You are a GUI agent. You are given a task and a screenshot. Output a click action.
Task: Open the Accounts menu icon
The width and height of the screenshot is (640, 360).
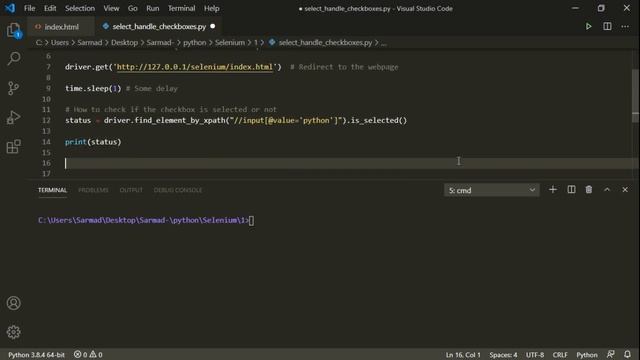point(13,303)
